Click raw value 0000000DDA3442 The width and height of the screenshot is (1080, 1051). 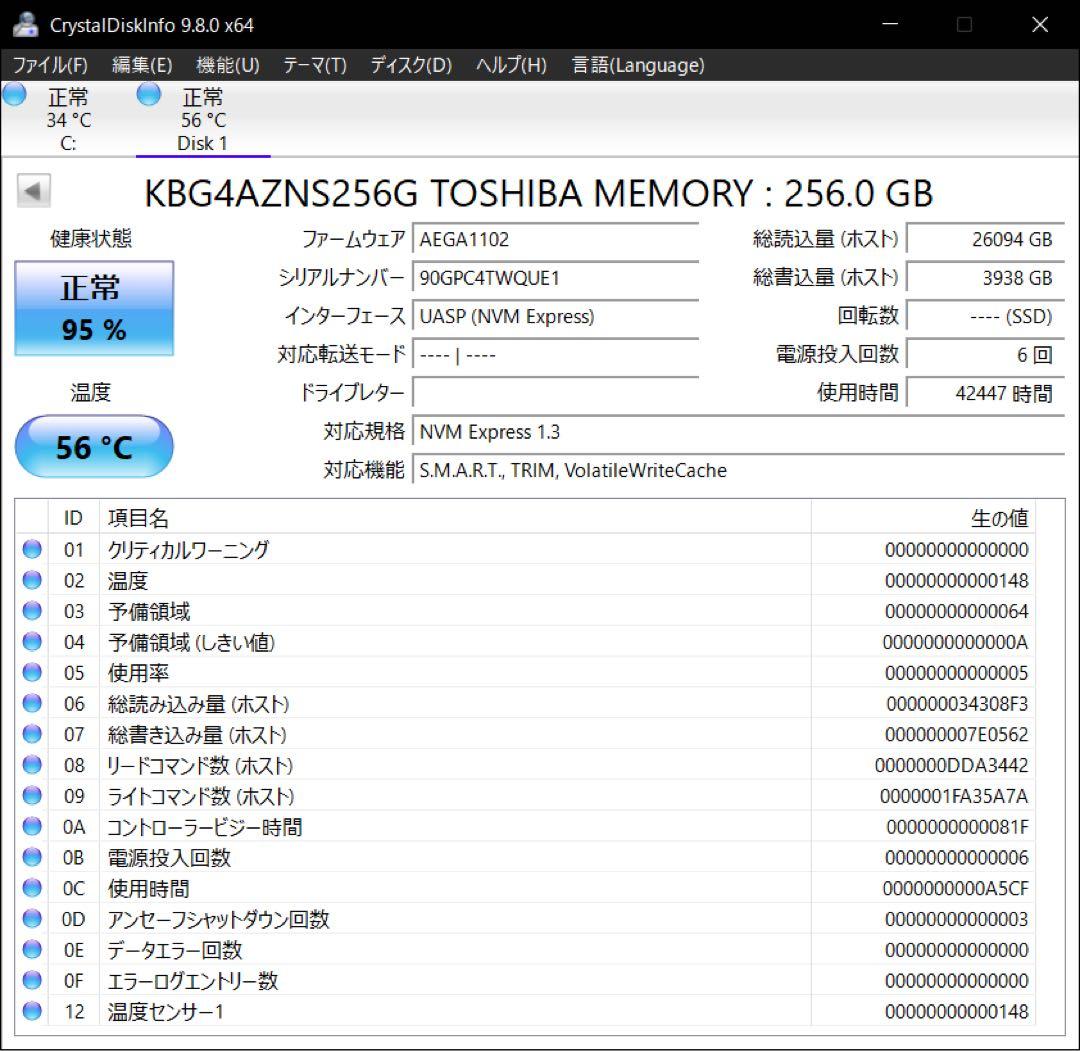coord(951,764)
